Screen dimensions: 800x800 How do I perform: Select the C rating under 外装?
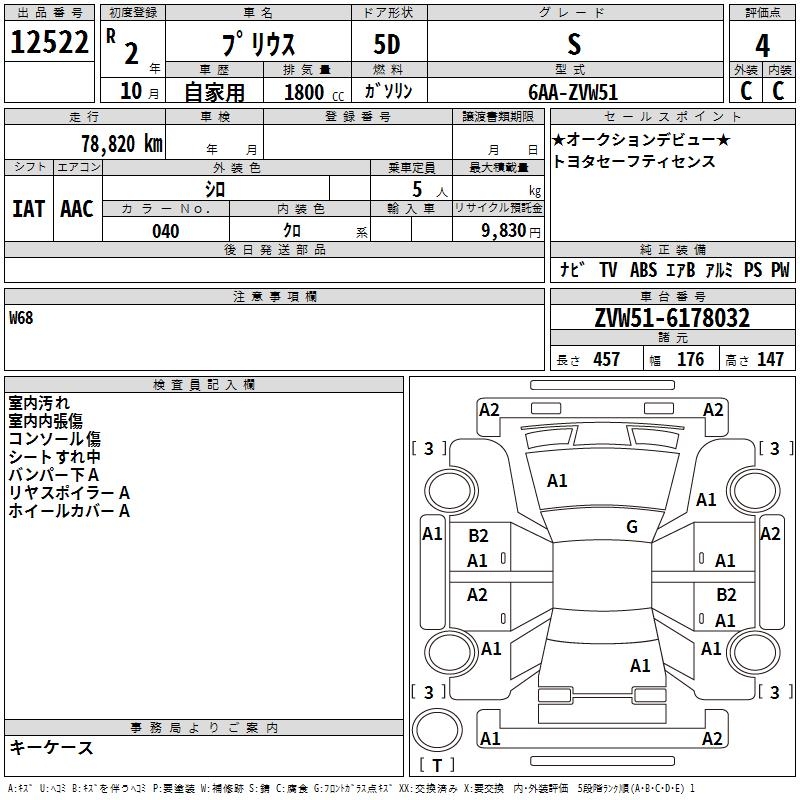coord(746,91)
